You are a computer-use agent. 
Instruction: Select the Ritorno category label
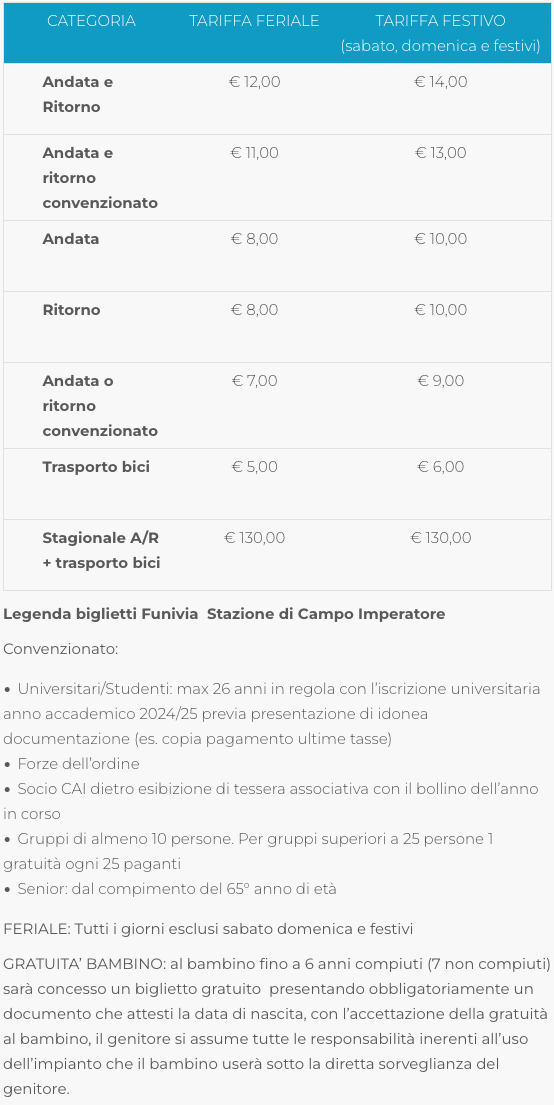pyautogui.click(x=71, y=310)
